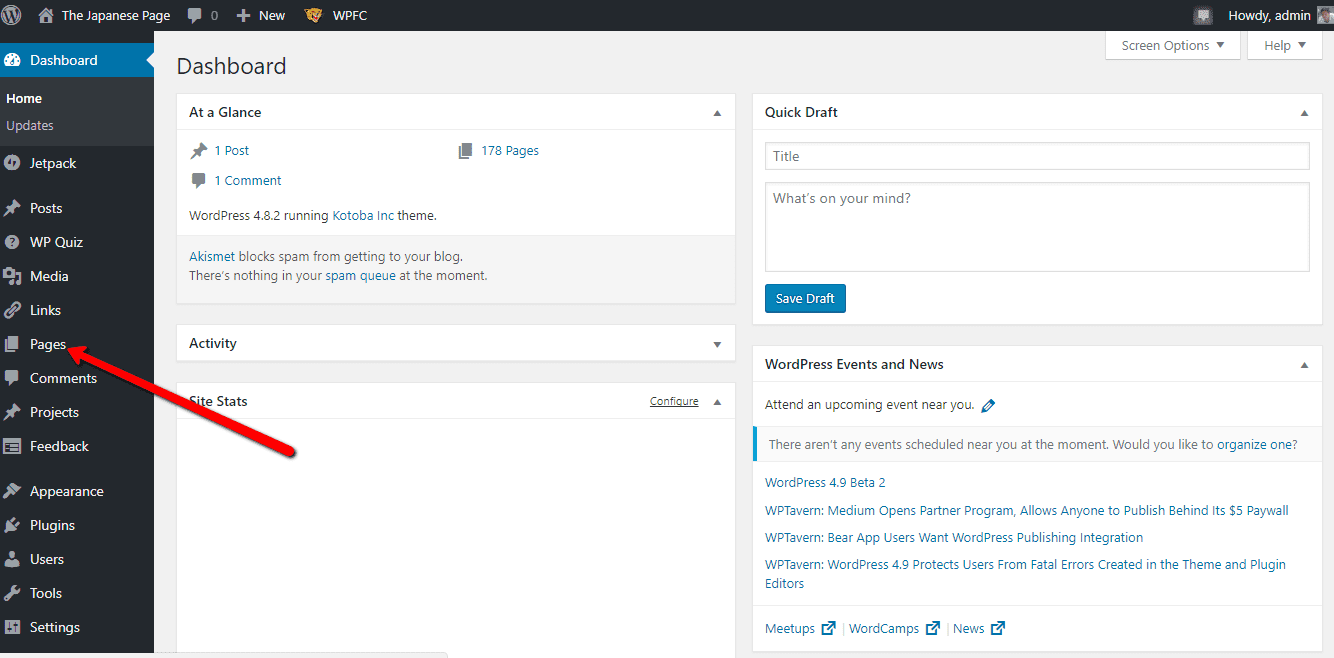1334x658 pixels.
Task: Open the 1 Post link
Action: pyautogui.click(x=232, y=150)
